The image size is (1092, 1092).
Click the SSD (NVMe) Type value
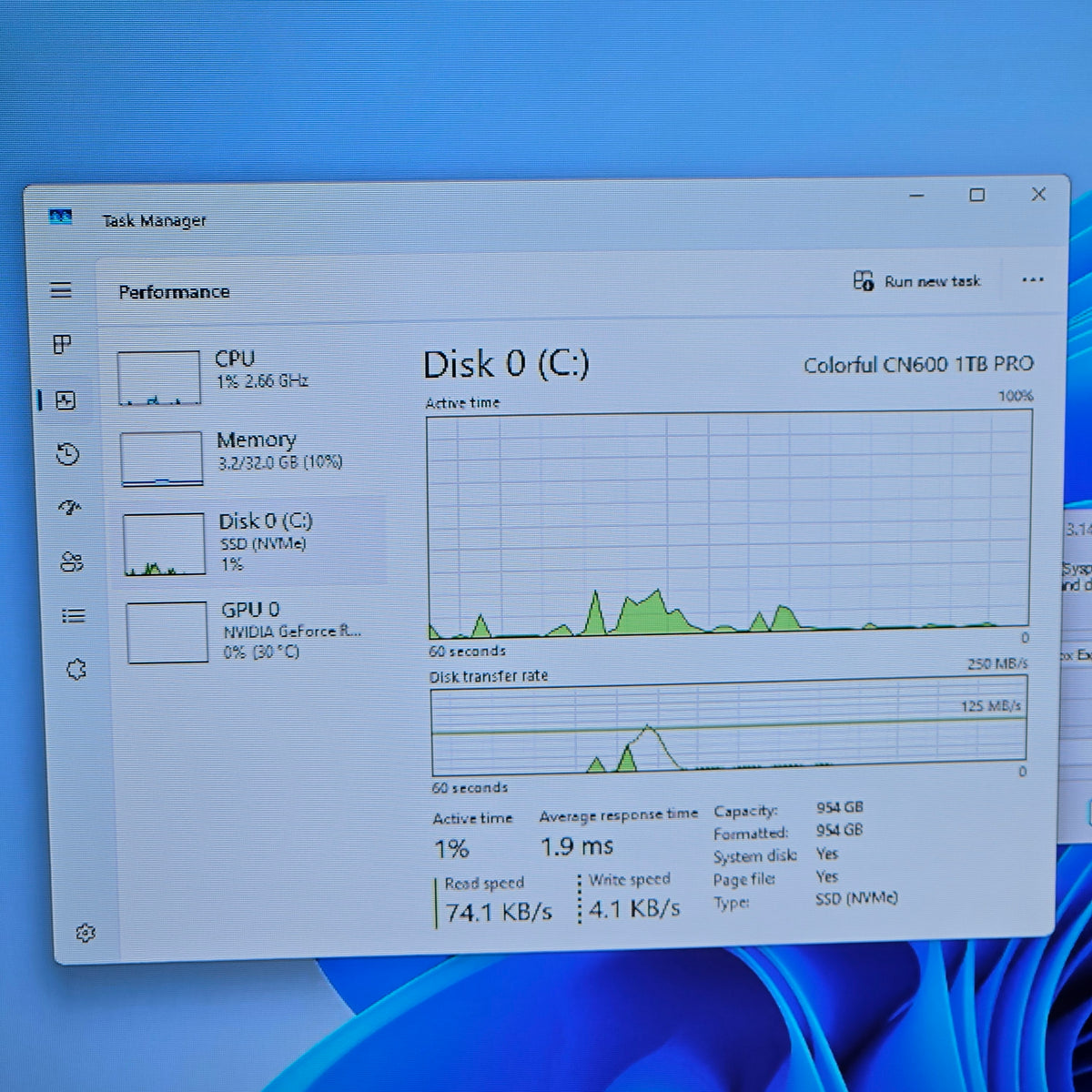click(x=856, y=898)
